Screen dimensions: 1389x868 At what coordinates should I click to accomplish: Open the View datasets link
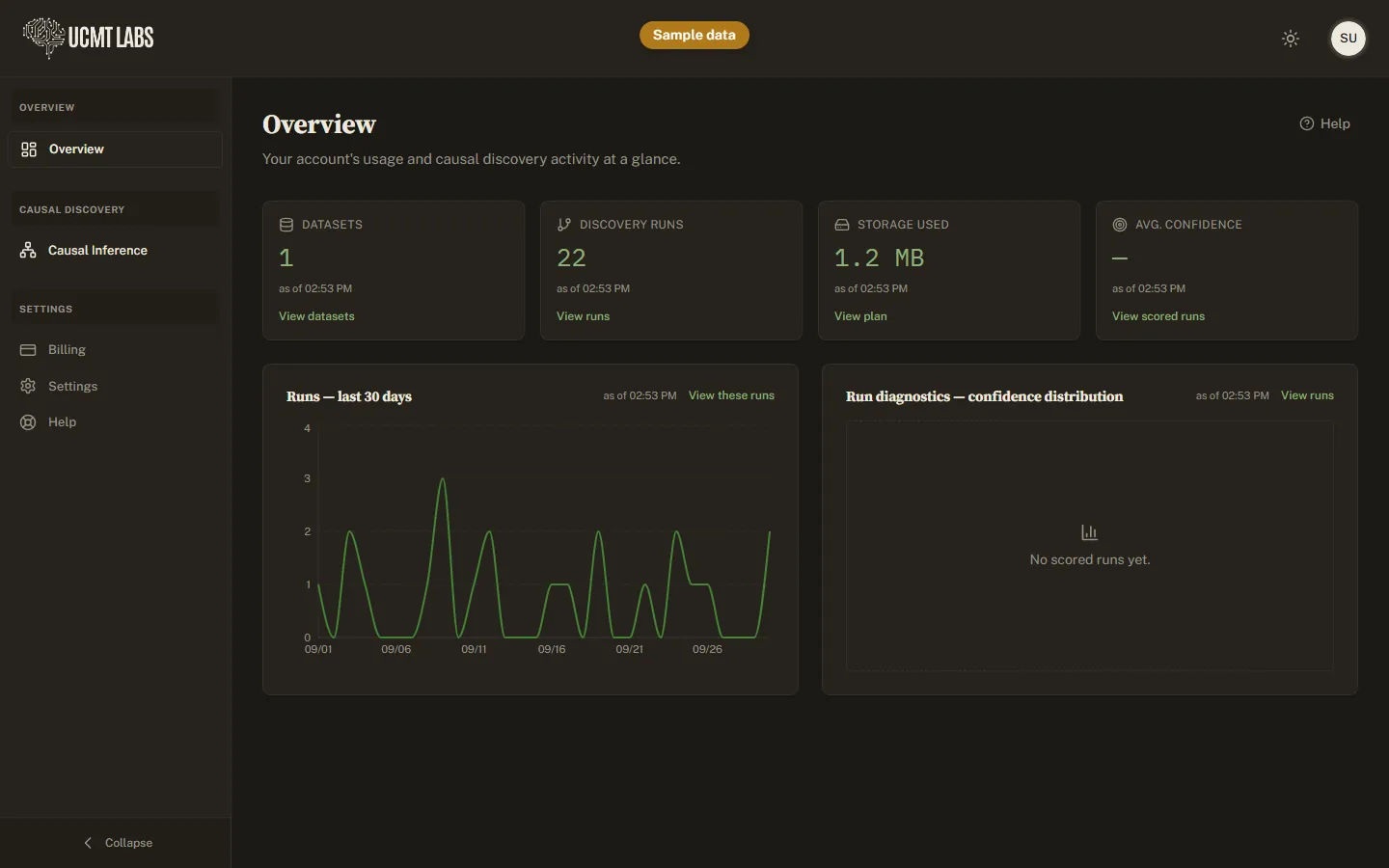[x=316, y=316]
